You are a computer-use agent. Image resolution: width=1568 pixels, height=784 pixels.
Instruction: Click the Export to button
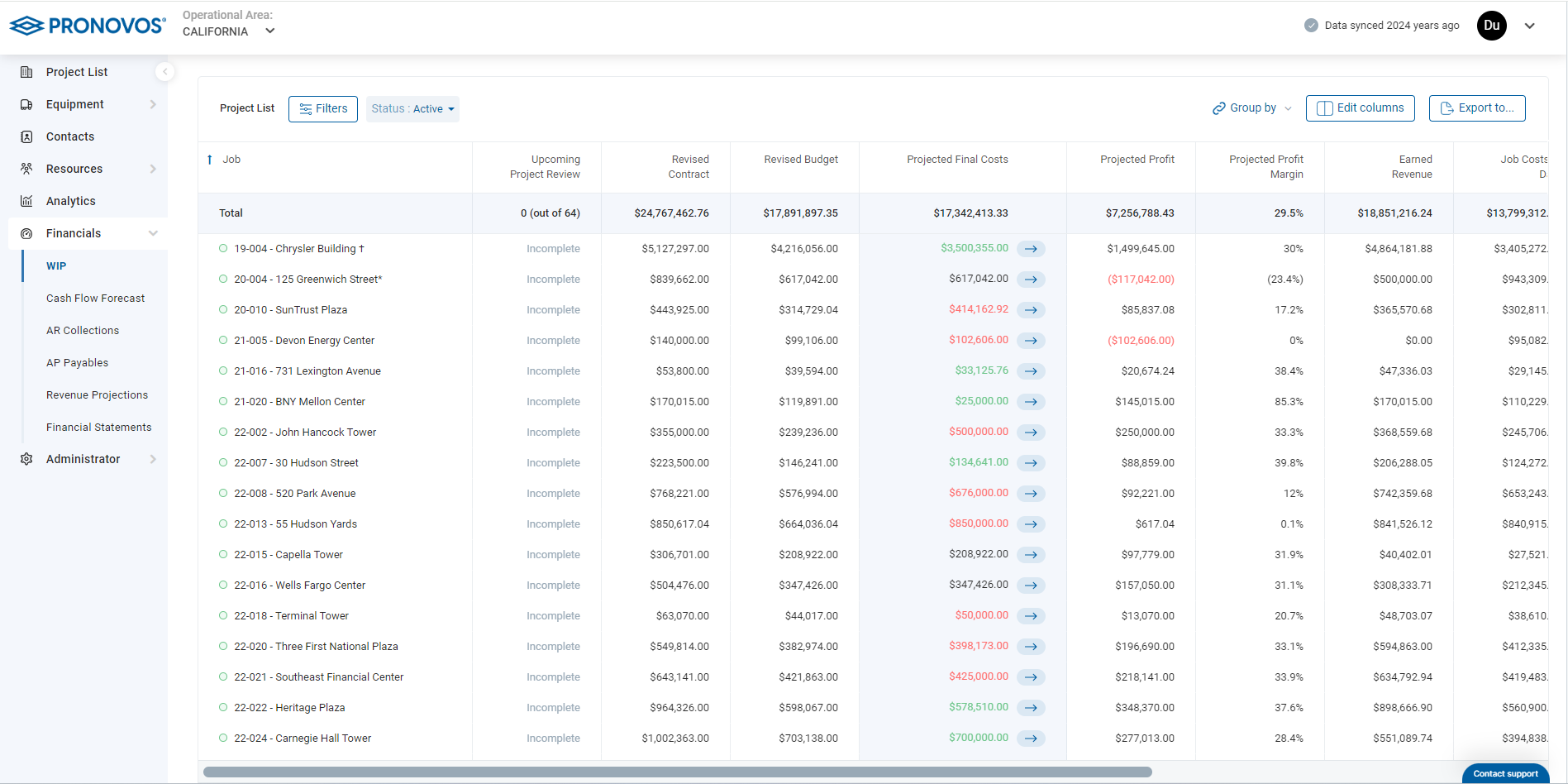pyautogui.click(x=1476, y=108)
